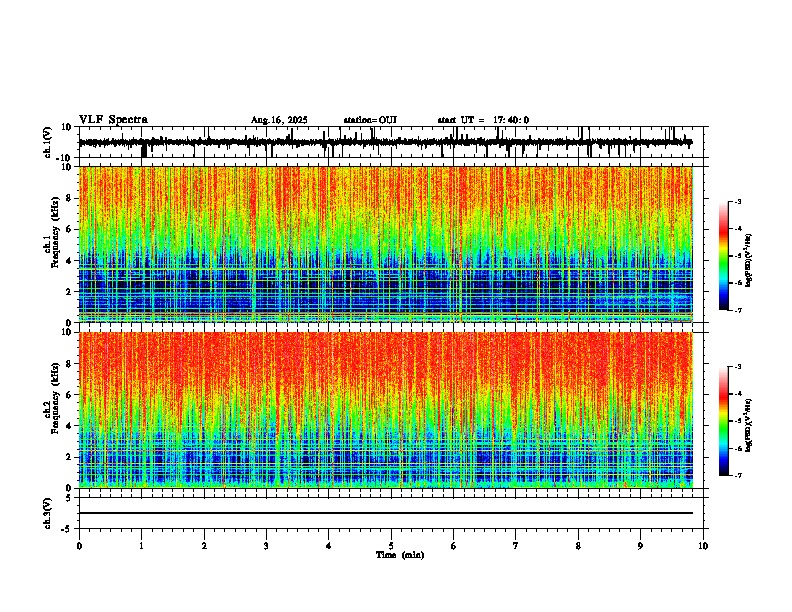Image resolution: width=792 pixels, height=612 pixels.
Task: Select the "start UT = 17:40: 0" text
Action: (x=483, y=120)
